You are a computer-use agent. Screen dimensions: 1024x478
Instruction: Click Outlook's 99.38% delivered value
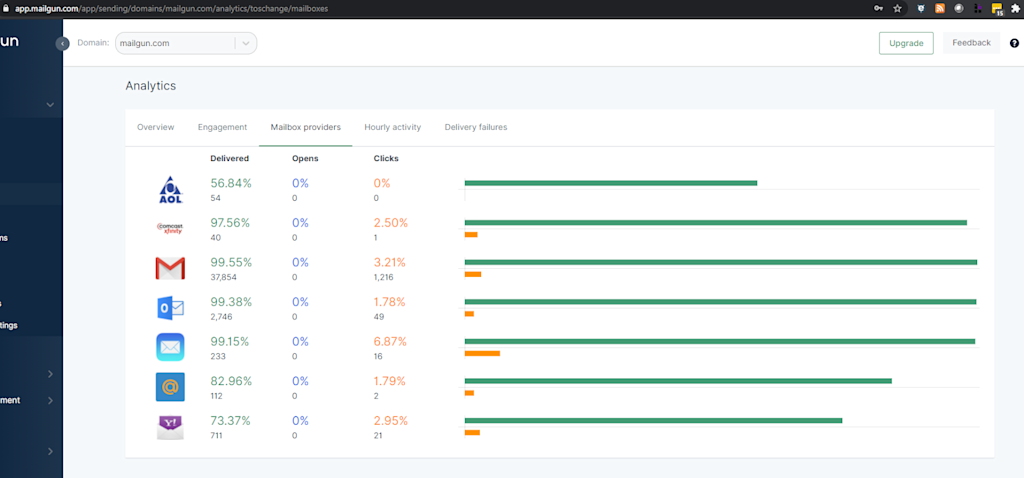tap(231, 302)
